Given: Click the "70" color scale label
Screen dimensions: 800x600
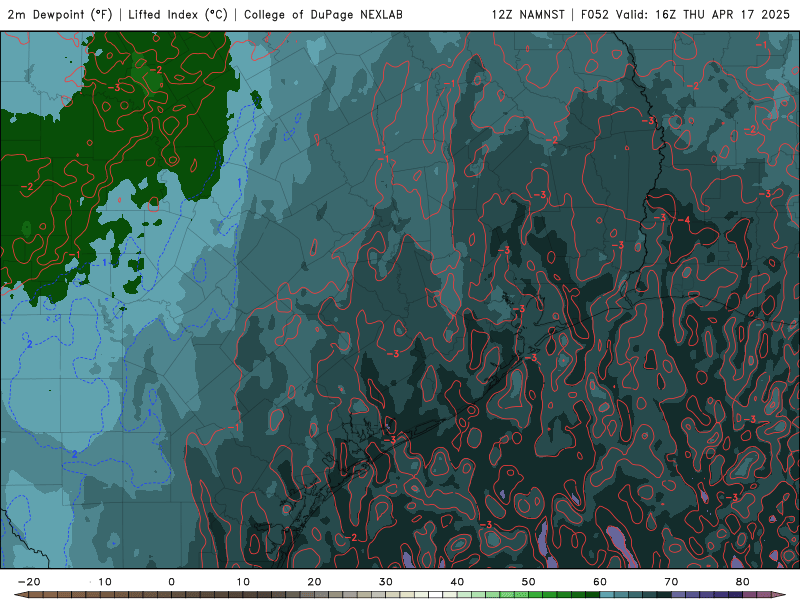Looking at the screenshot, I should pyautogui.click(x=671, y=582).
